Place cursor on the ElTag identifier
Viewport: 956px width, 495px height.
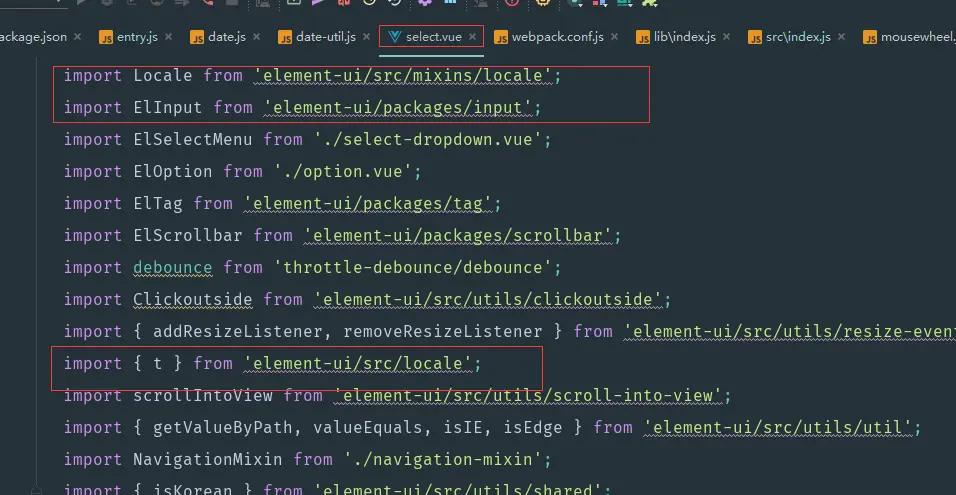pyautogui.click(x=157, y=204)
